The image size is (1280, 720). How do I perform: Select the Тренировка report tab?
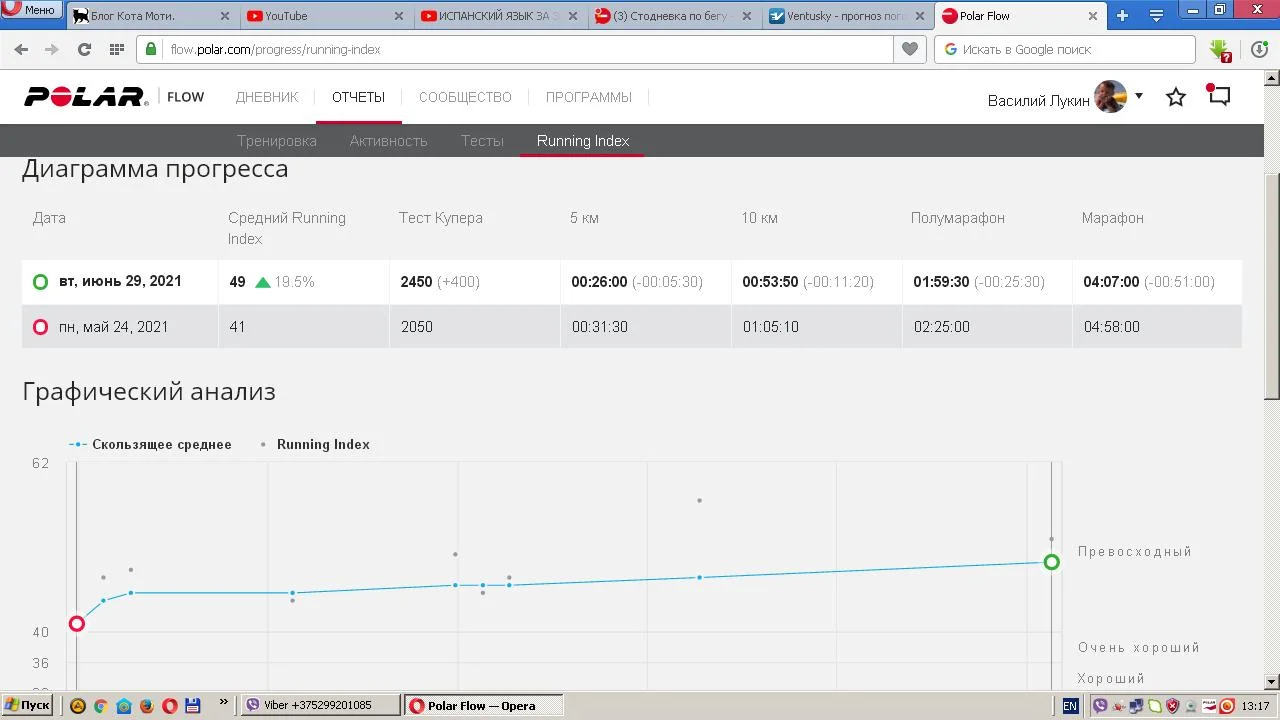[277, 141]
